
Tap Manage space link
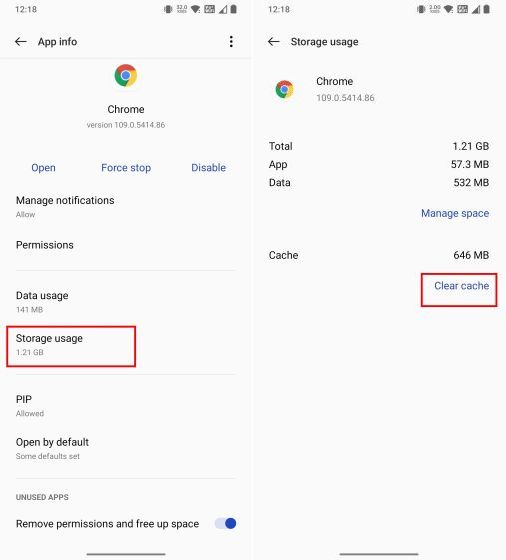(x=455, y=213)
